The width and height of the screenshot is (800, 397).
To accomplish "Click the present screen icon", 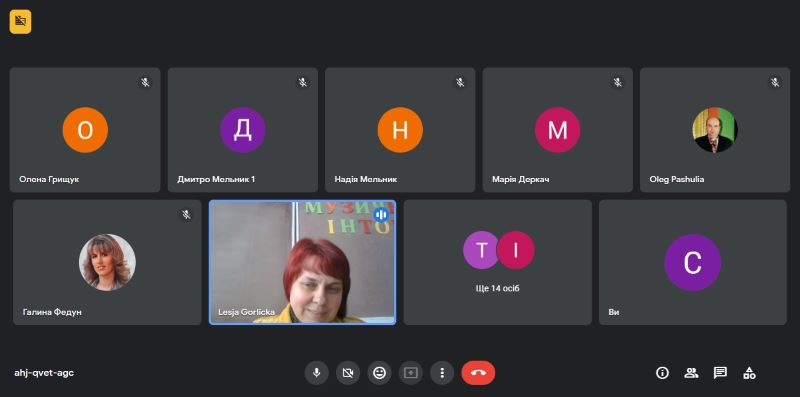I will pos(411,373).
